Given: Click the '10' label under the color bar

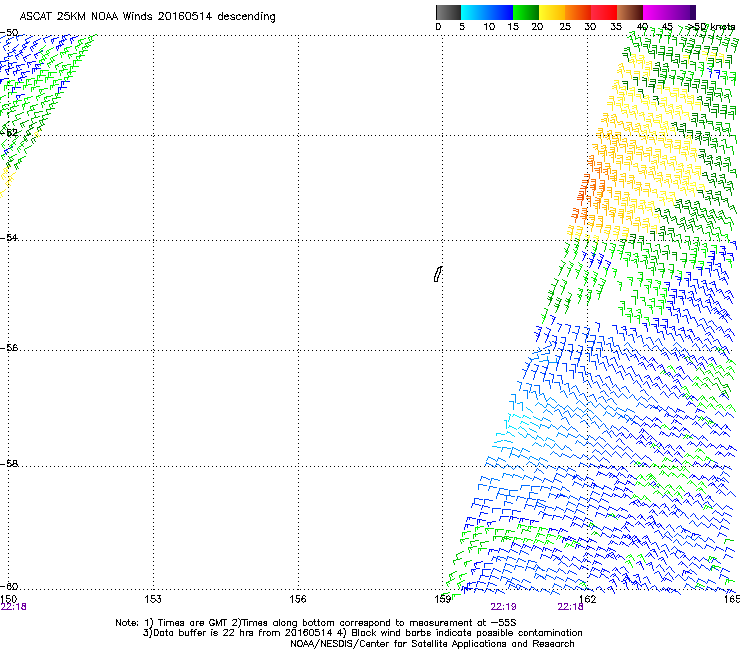Looking at the screenshot, I should point(489,27).
